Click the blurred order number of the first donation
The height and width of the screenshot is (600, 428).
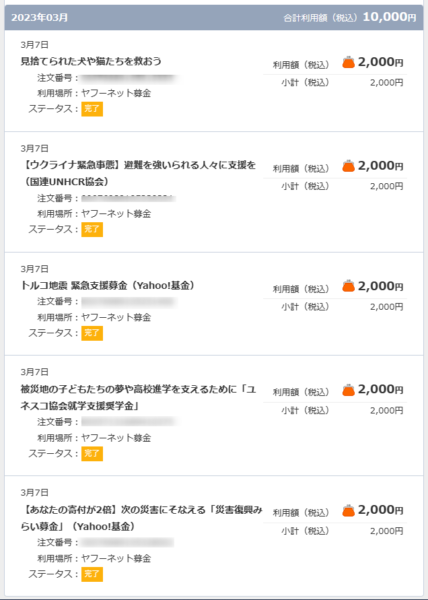click(x=128, y=79)
